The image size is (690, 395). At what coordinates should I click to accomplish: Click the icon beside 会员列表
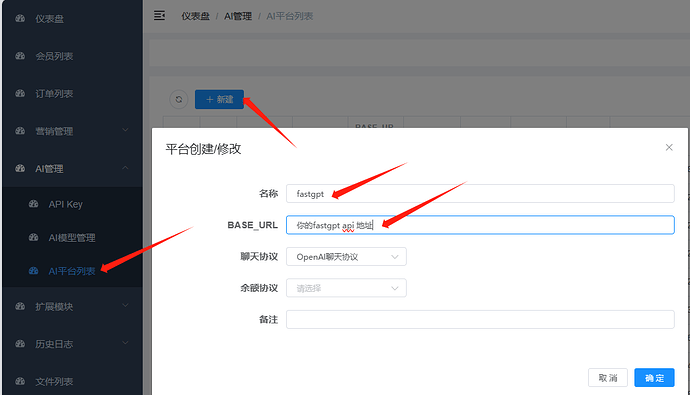coord(20,56)
